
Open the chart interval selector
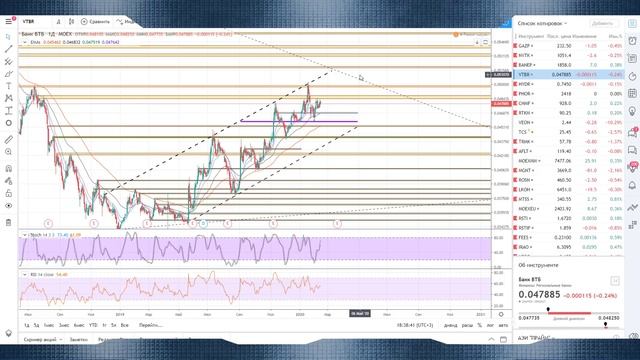pos(58,22)
